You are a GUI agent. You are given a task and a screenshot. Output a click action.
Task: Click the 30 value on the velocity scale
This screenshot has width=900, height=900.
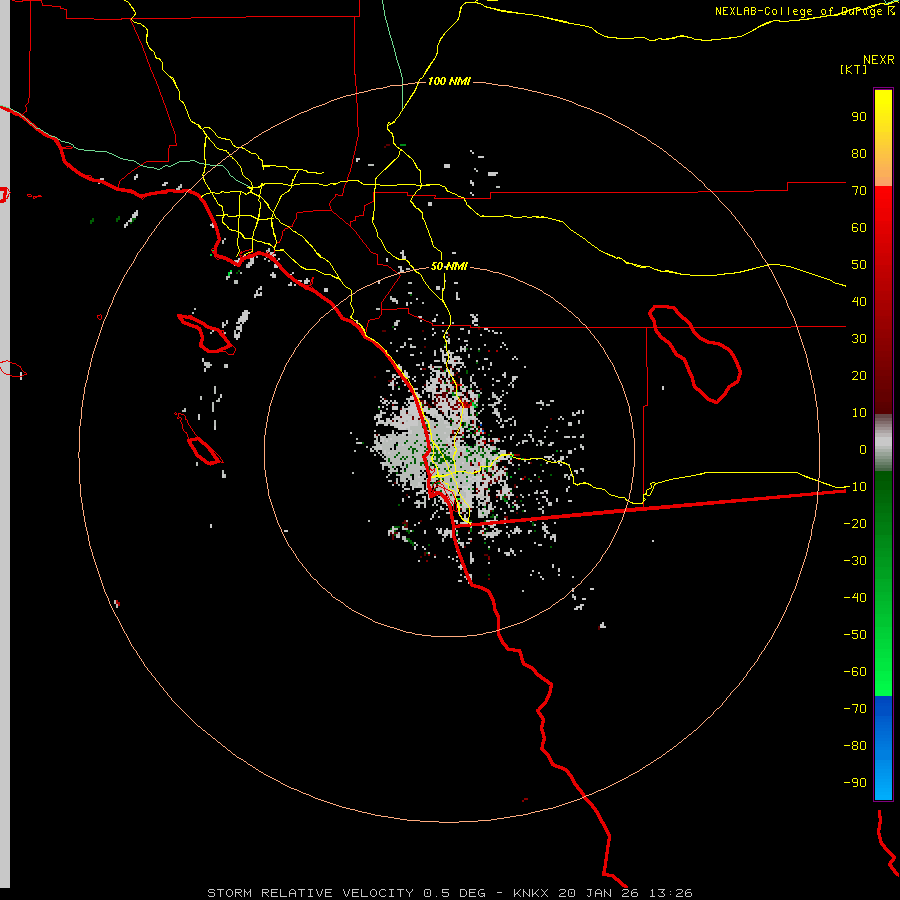(859, 339)
